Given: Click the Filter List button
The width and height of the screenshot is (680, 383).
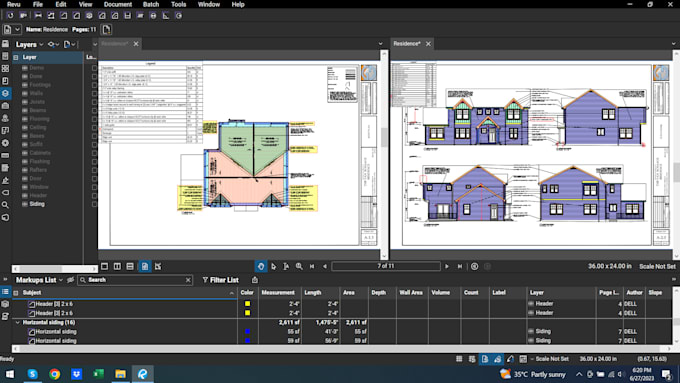Looking at the screenshot, I should point(220,280).
